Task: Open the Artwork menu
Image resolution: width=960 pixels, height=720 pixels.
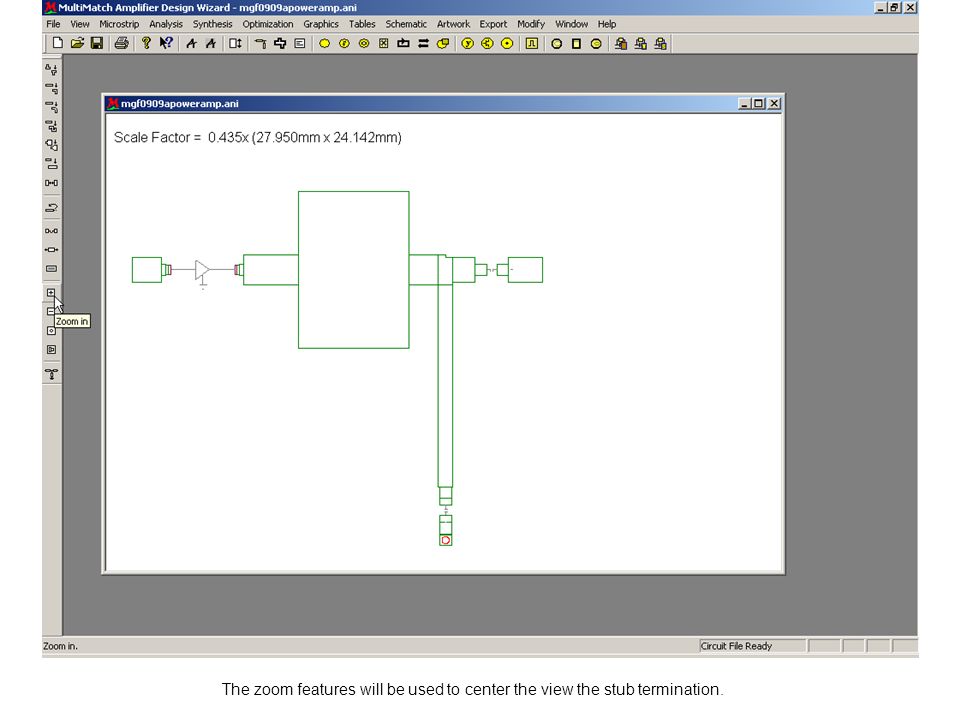Action: click(x=453, y=24)
